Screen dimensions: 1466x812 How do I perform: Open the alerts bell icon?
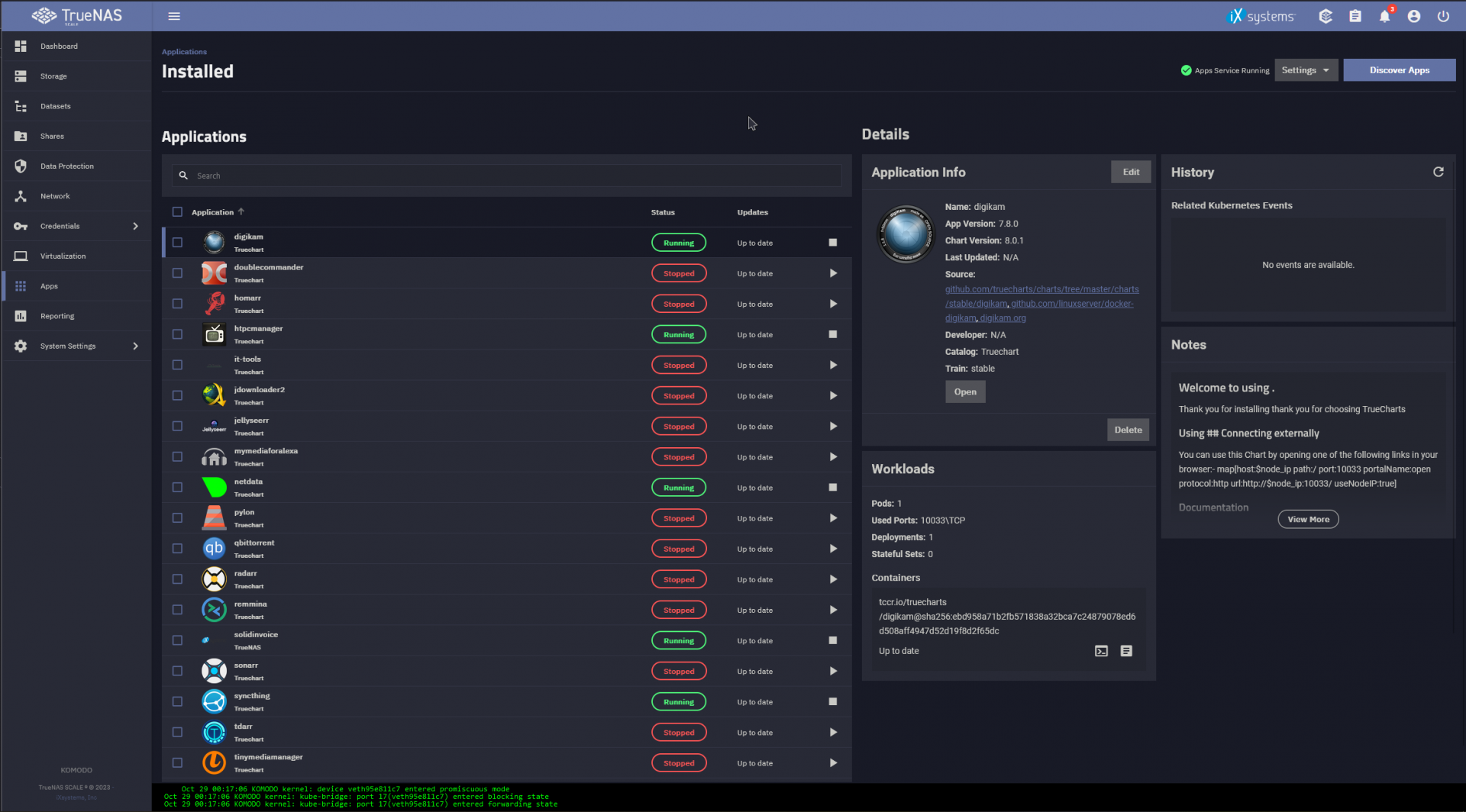click(x=1384, y=16)
